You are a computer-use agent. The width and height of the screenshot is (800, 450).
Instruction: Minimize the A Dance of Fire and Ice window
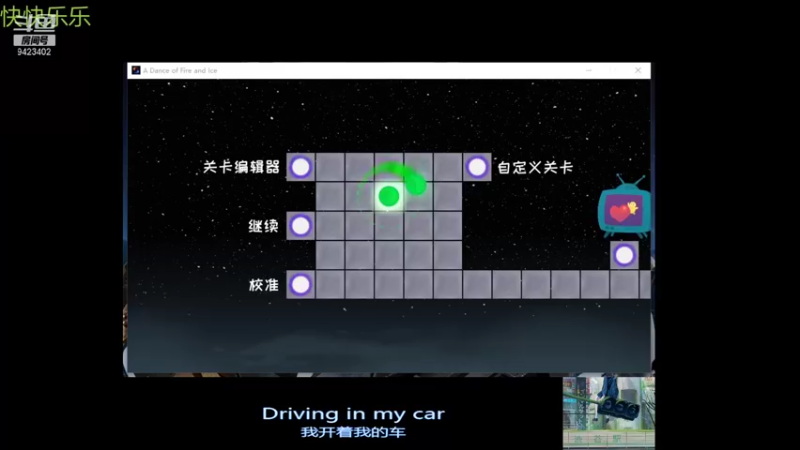[x=589, y=70]
